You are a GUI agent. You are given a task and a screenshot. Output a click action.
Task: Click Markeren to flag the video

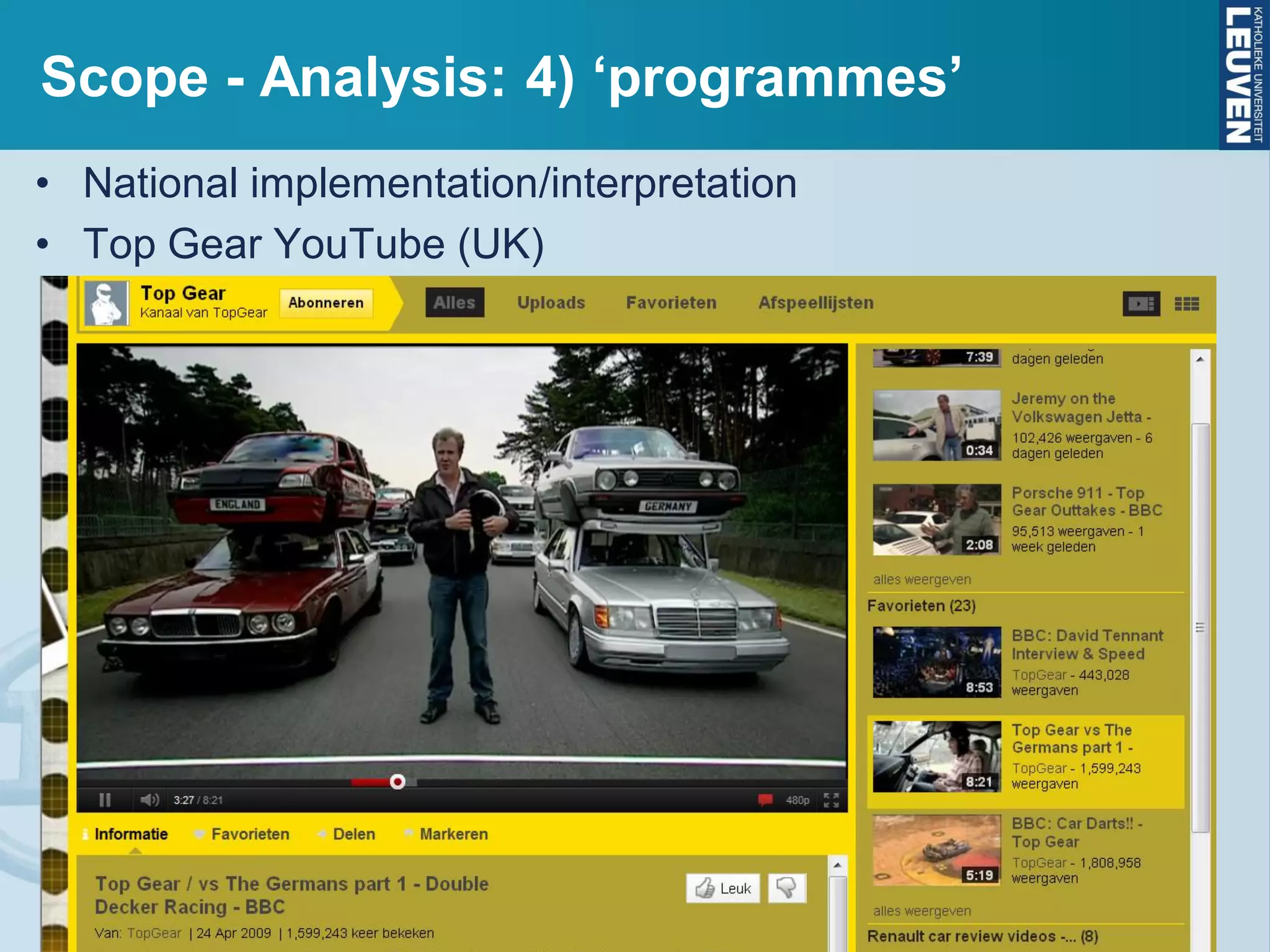(453, 834)
